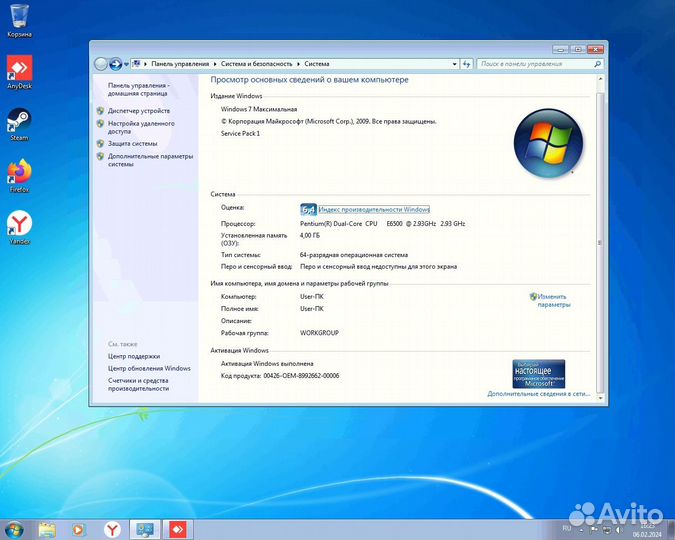
Task: Click the Windows Start orb
Action: tap(13, 529)
